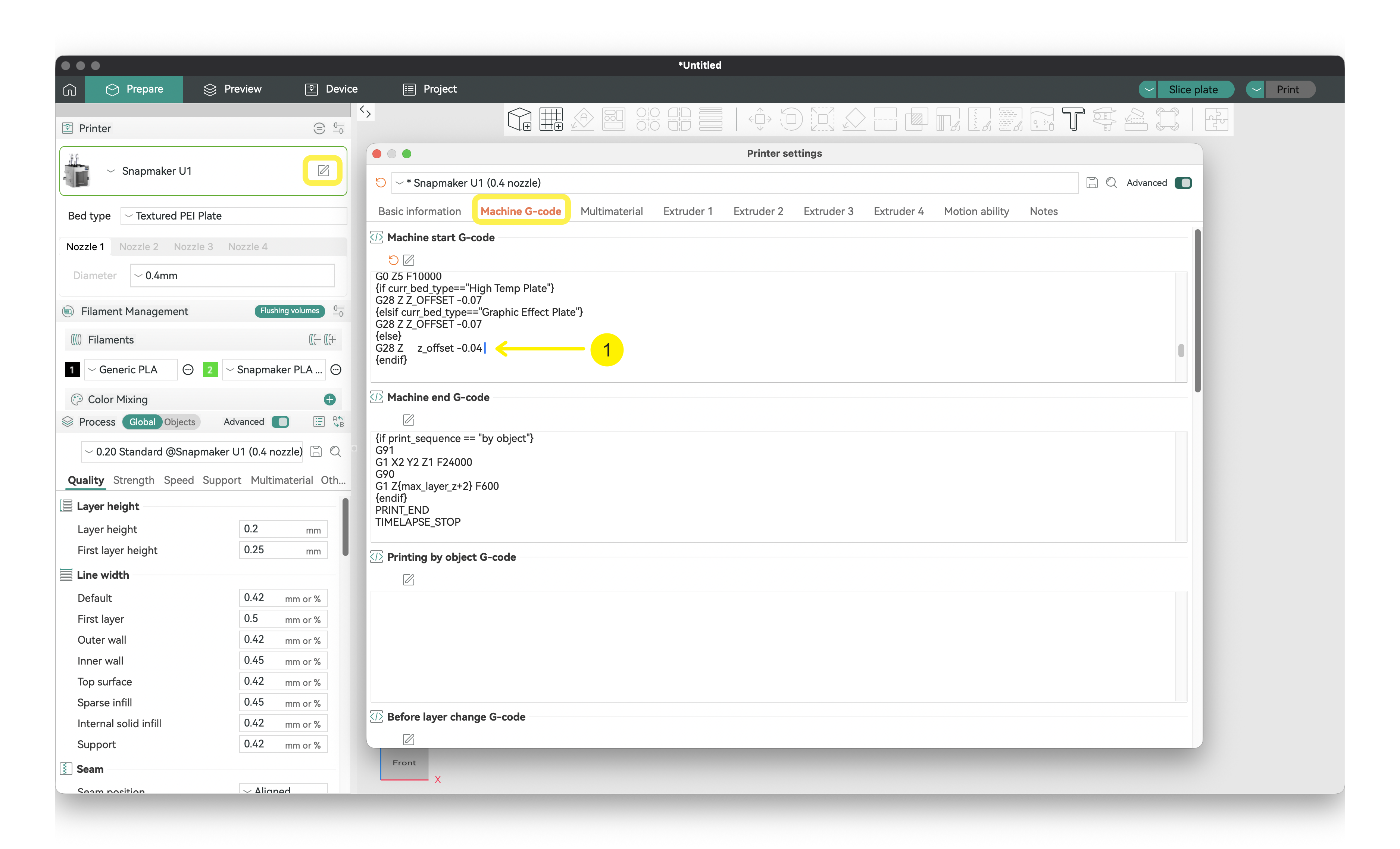Edit Machine start G-code in editor
Screen dimensions: 1400x849
coord(409,260)
